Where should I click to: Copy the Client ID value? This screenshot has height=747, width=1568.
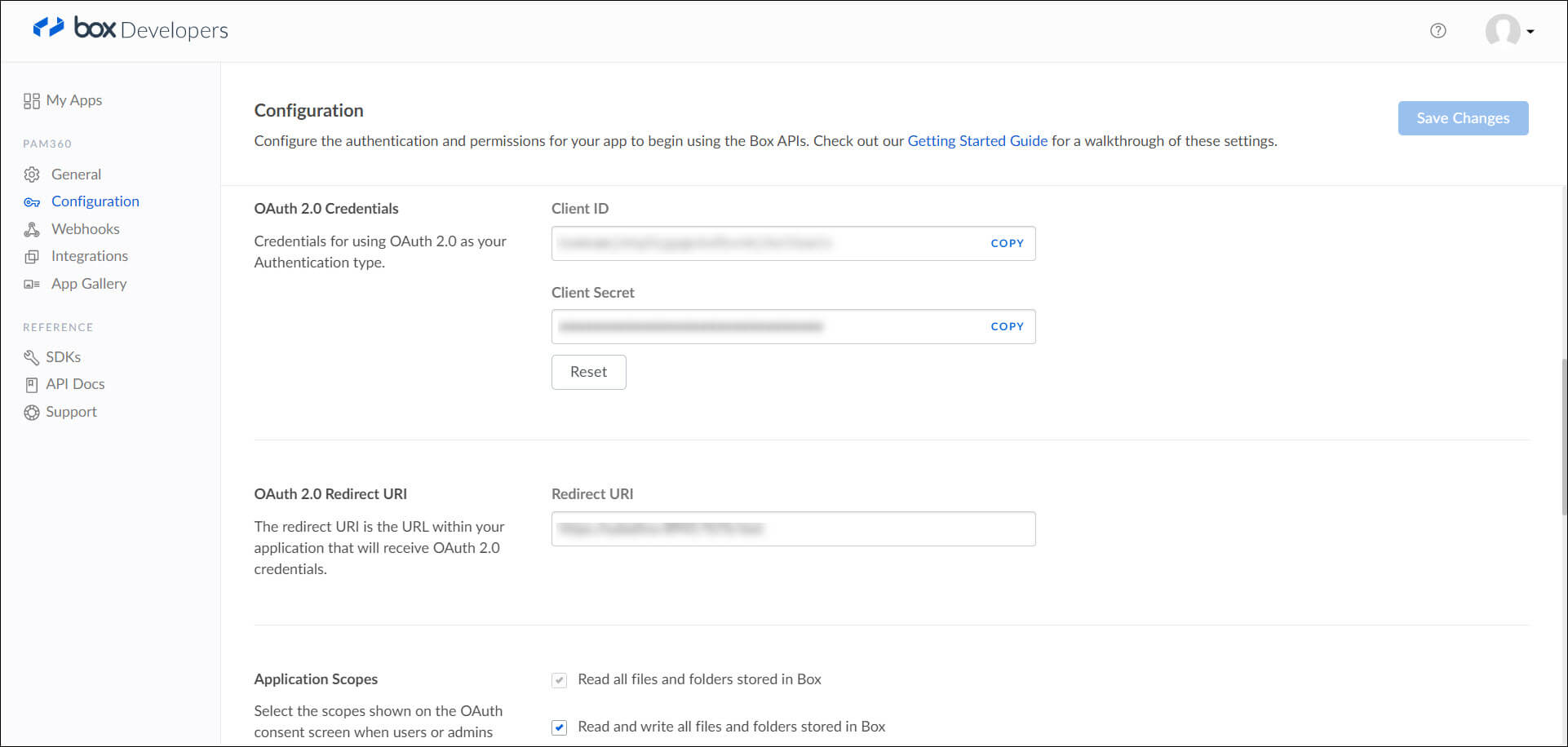click(x=1007, y=243)
